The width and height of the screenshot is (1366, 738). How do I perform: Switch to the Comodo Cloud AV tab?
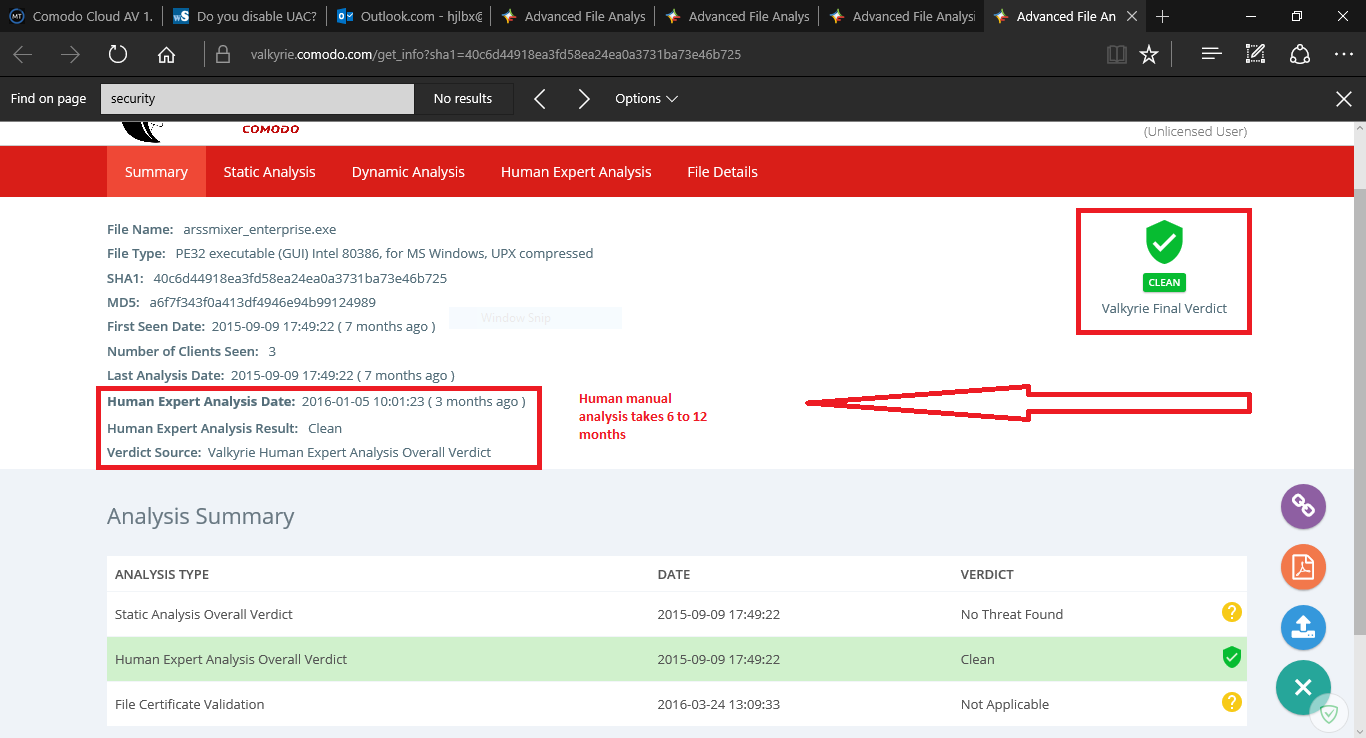[82, 16]
